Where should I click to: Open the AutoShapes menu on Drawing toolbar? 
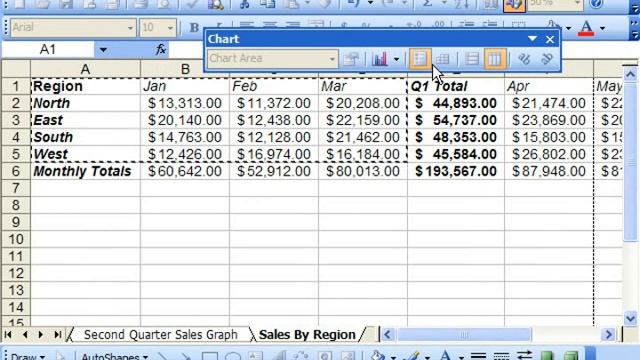pyautogui.click(x=114, y=356)
